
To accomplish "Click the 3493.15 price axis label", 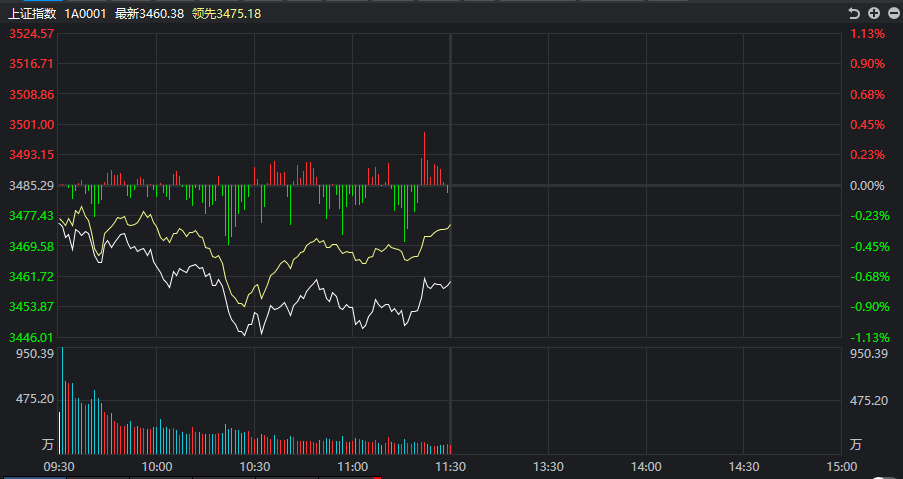I will (32, 154).
